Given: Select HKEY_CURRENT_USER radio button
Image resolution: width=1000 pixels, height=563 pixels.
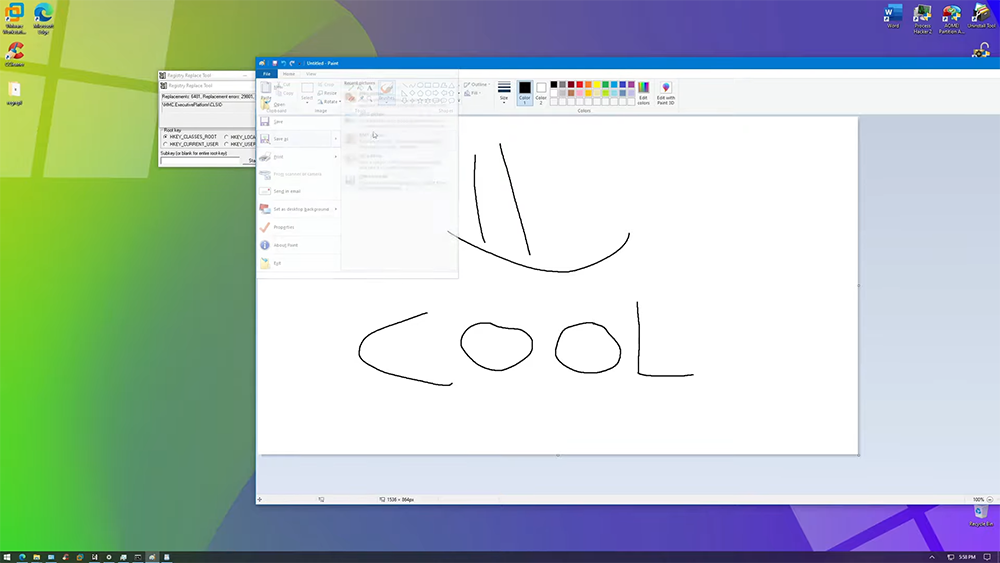Looking at the screenshot, I should 166,144.
